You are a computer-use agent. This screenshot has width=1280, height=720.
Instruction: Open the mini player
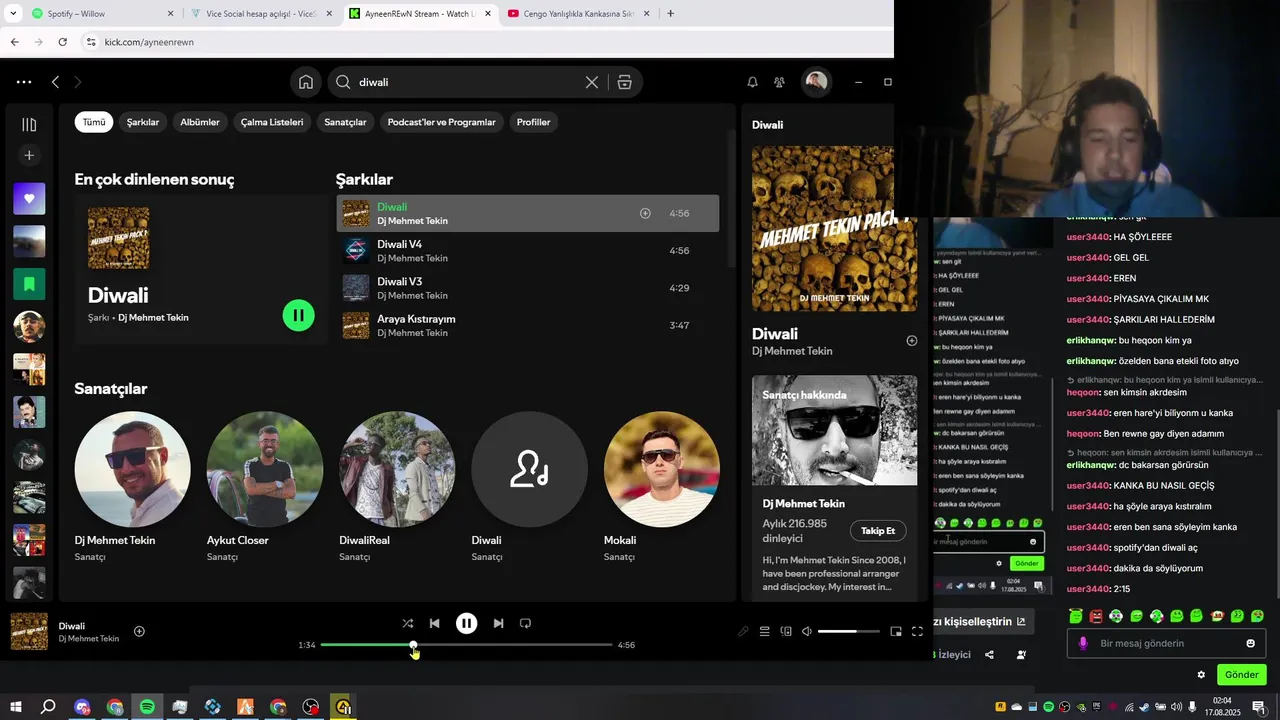(x=896, y=631)
